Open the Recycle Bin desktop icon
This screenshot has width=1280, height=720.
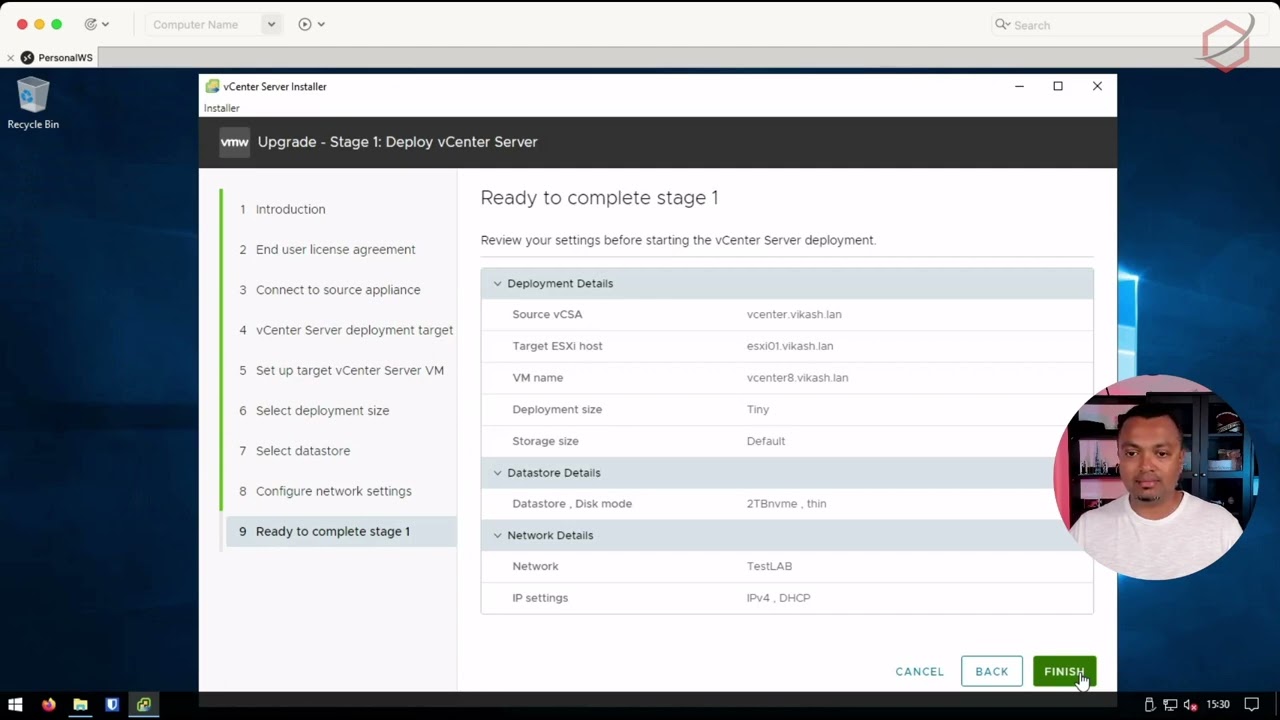pyautogui.click(x=33, y=104)
